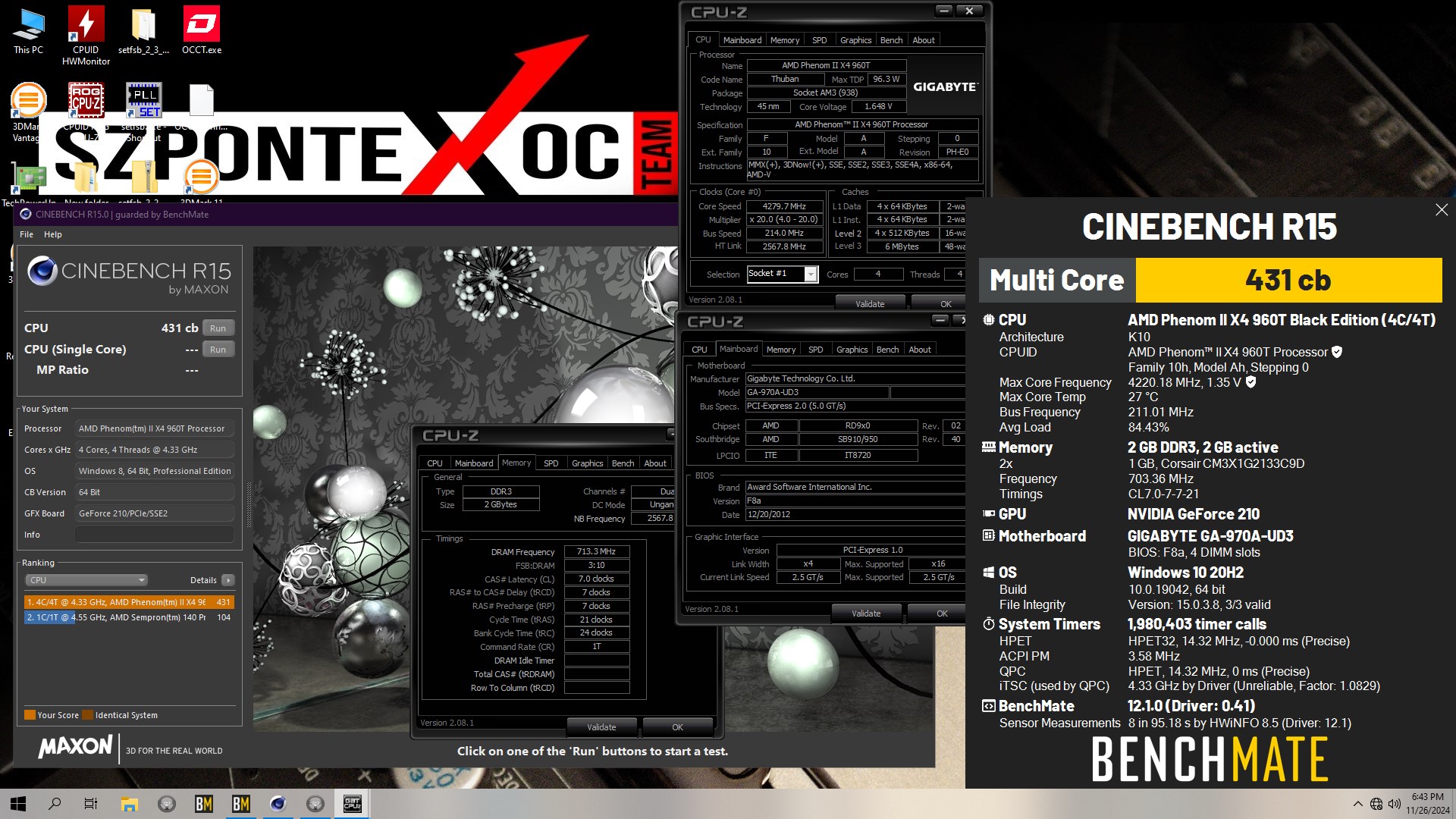Switch to CPU tab in Memory CPU-Z window

[x=435, y=463]
